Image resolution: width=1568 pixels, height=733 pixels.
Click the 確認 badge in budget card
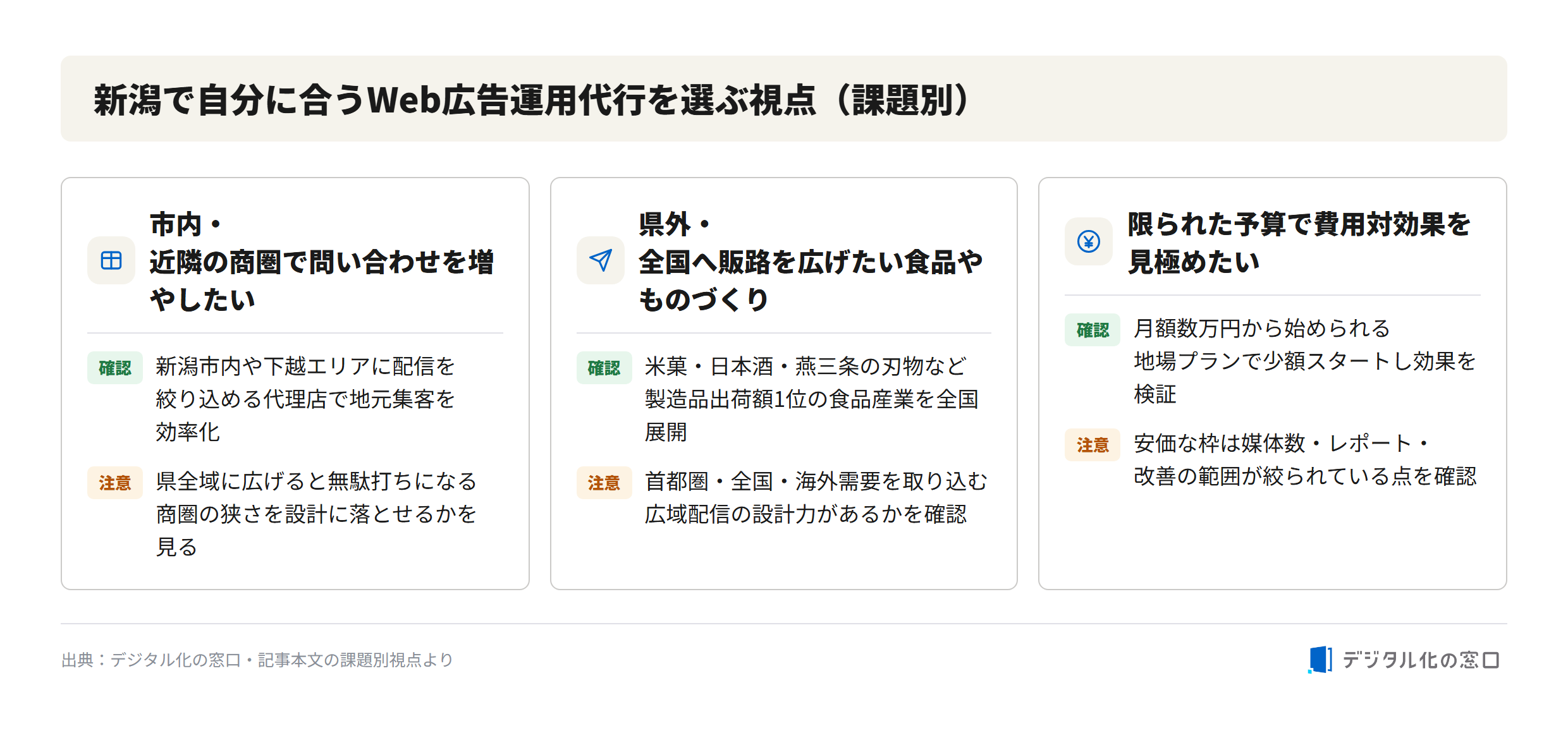1093,330
